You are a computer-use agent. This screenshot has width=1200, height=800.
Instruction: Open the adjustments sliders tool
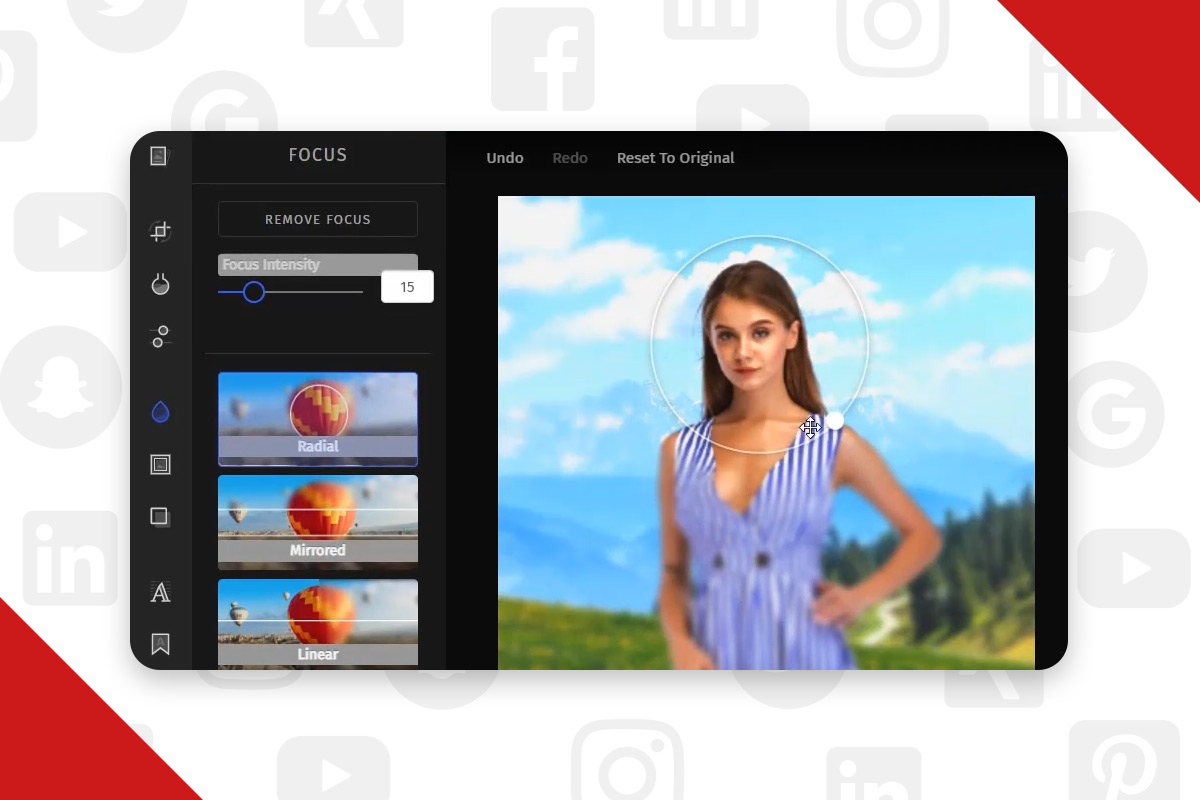160,337
